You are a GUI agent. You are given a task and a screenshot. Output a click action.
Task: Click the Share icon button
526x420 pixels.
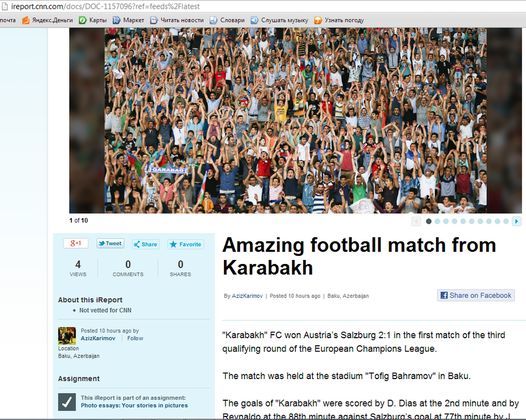(146, 244)
